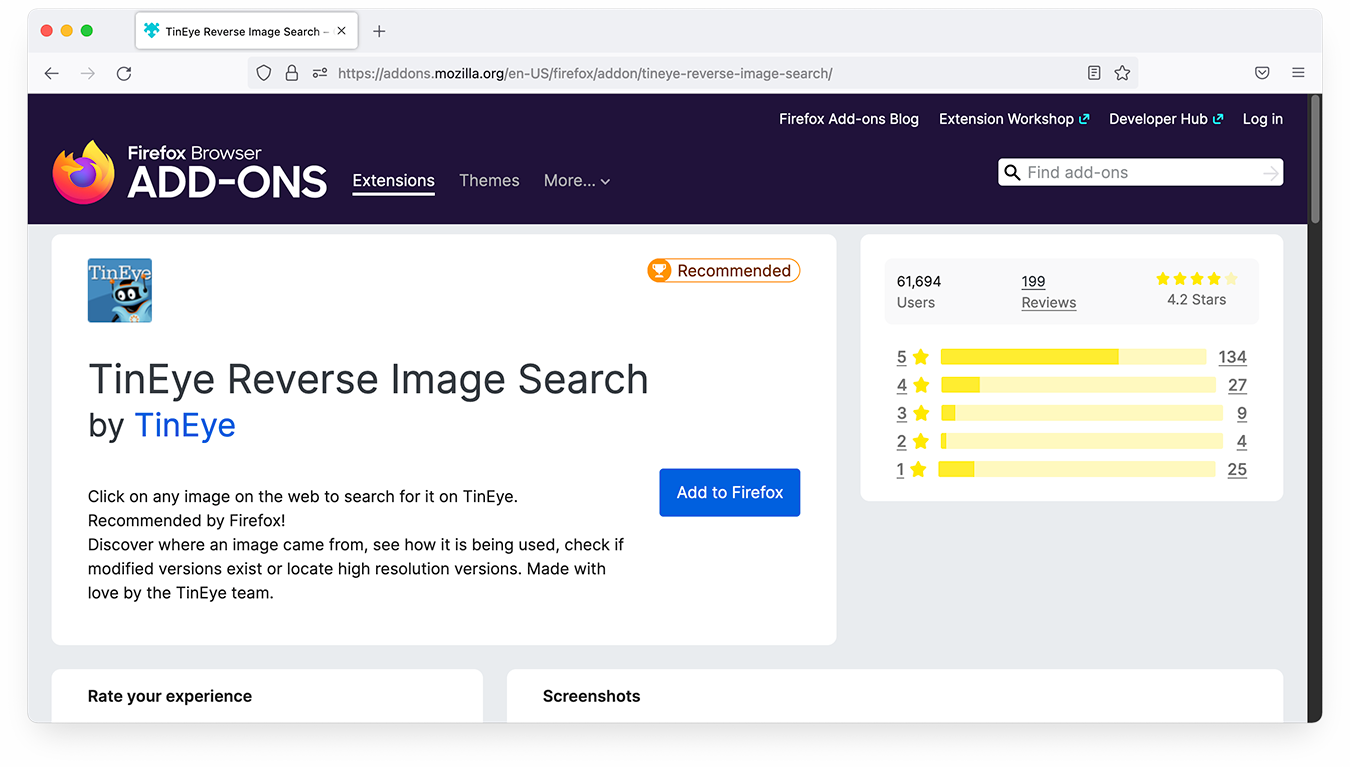
Task: Expand the More... dropdown menu
Action: (577, 181)
